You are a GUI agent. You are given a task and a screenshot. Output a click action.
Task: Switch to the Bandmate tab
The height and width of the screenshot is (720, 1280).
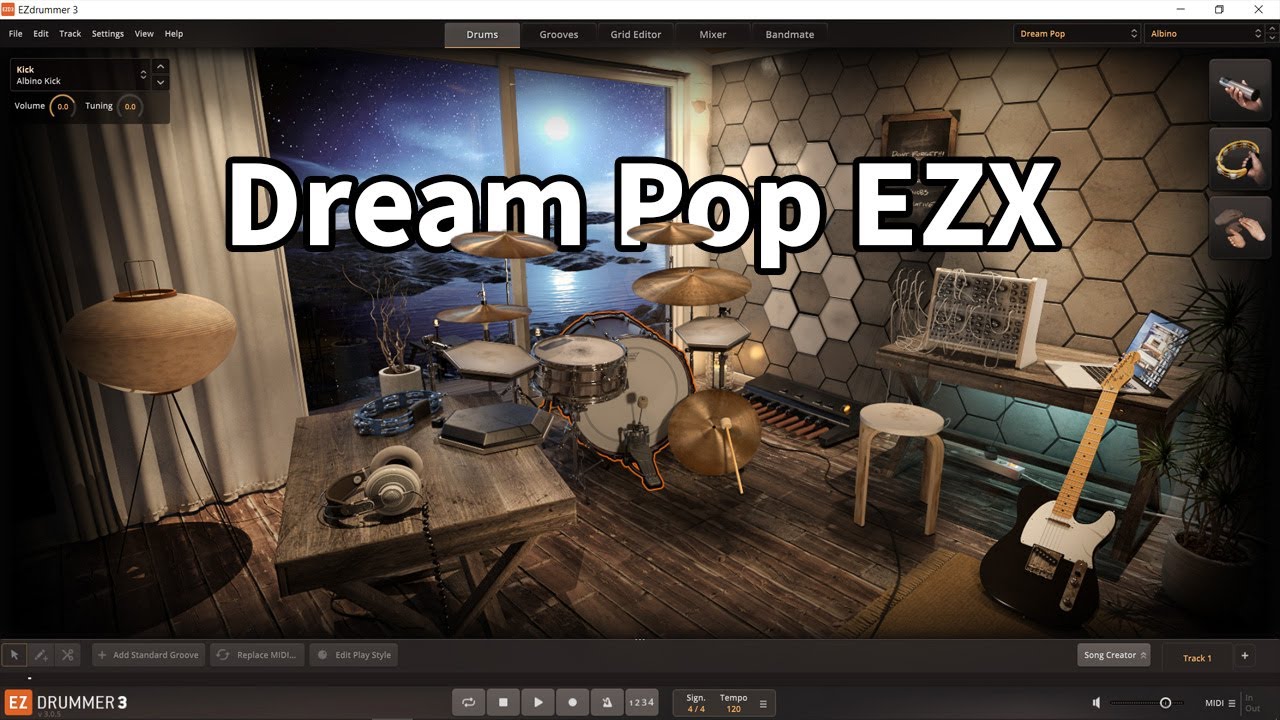[790, 34]
